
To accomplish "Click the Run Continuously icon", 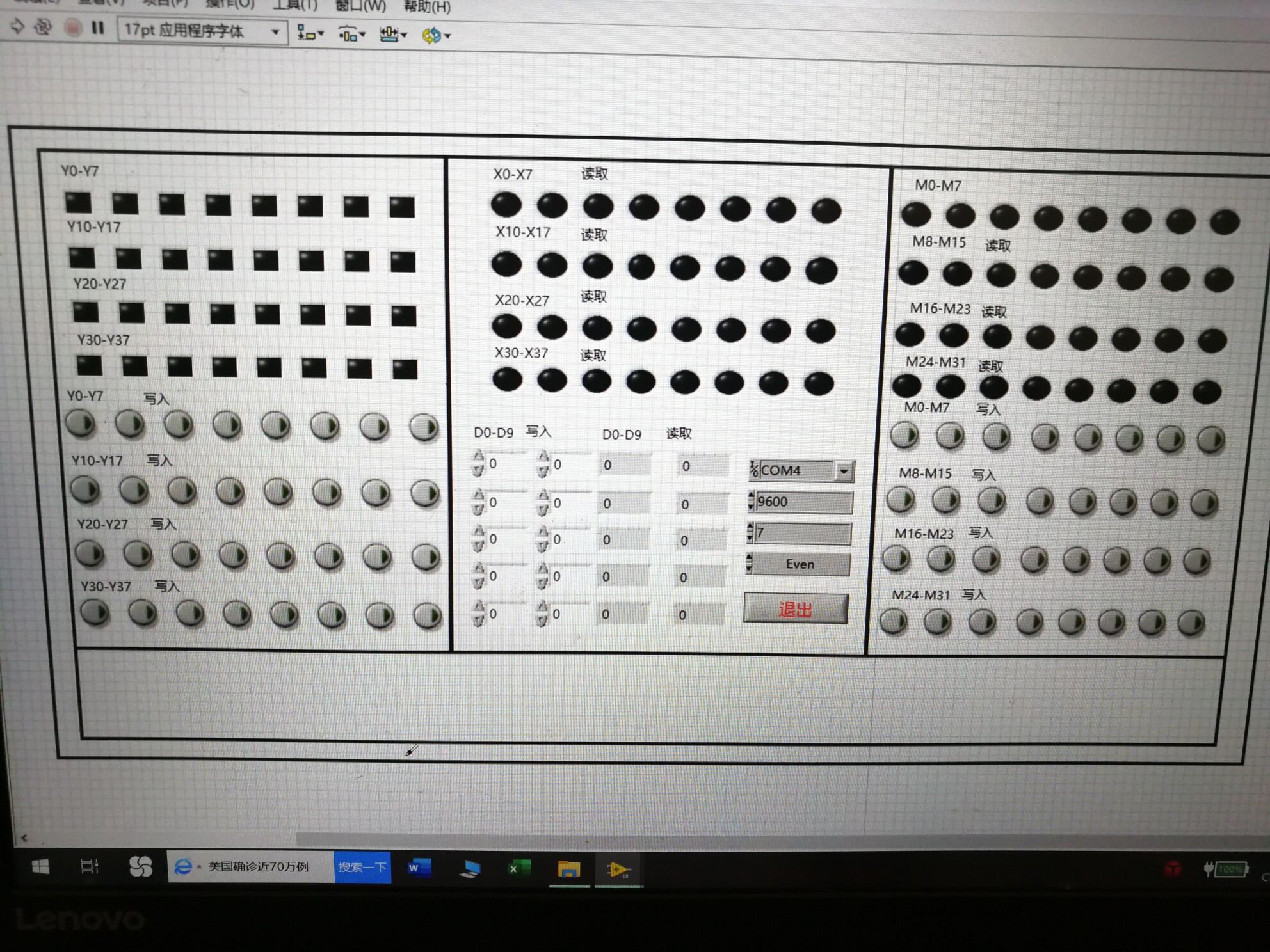I will coord(43,27).
